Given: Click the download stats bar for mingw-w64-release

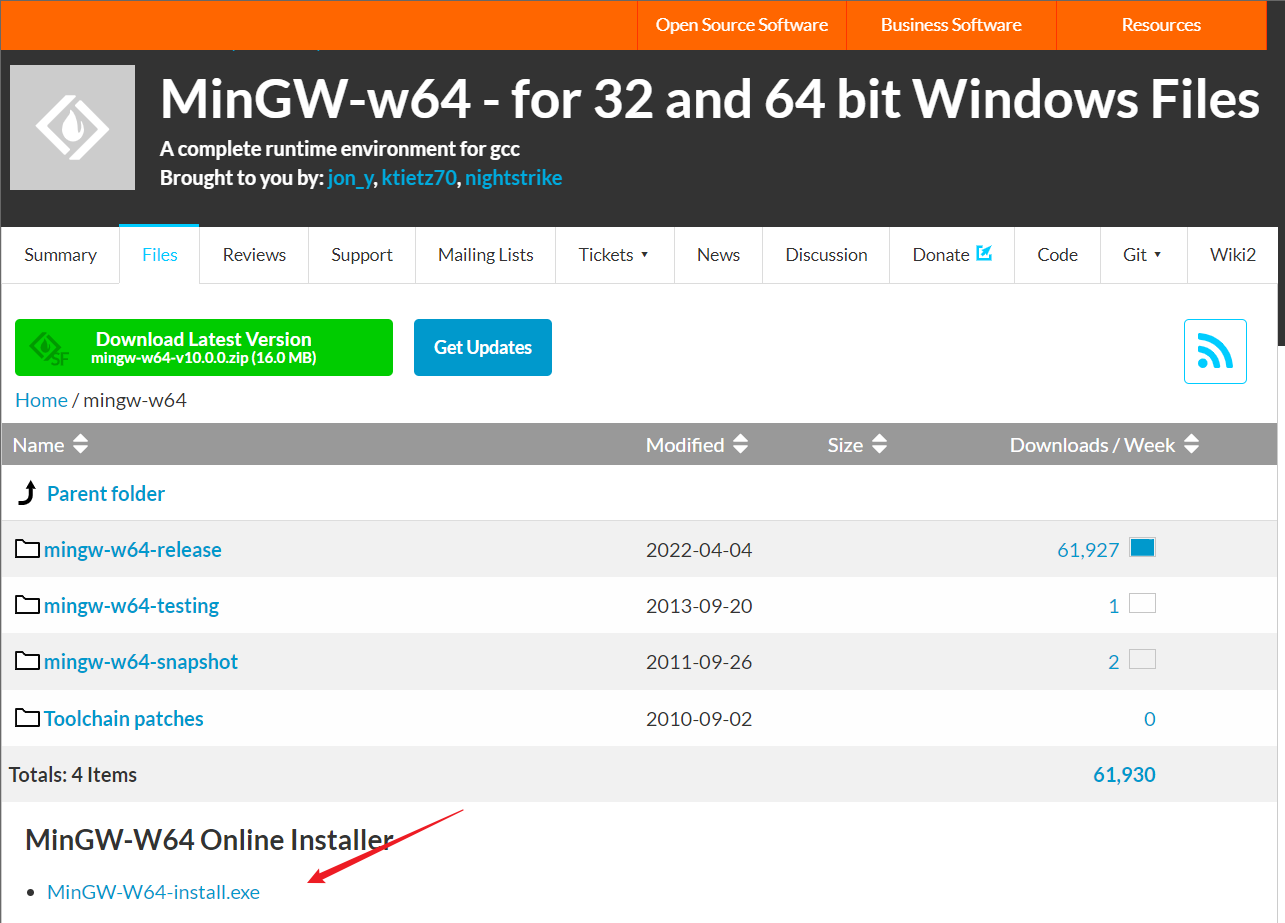Looking at the screenshot, I should click(x=1142, y=547).
